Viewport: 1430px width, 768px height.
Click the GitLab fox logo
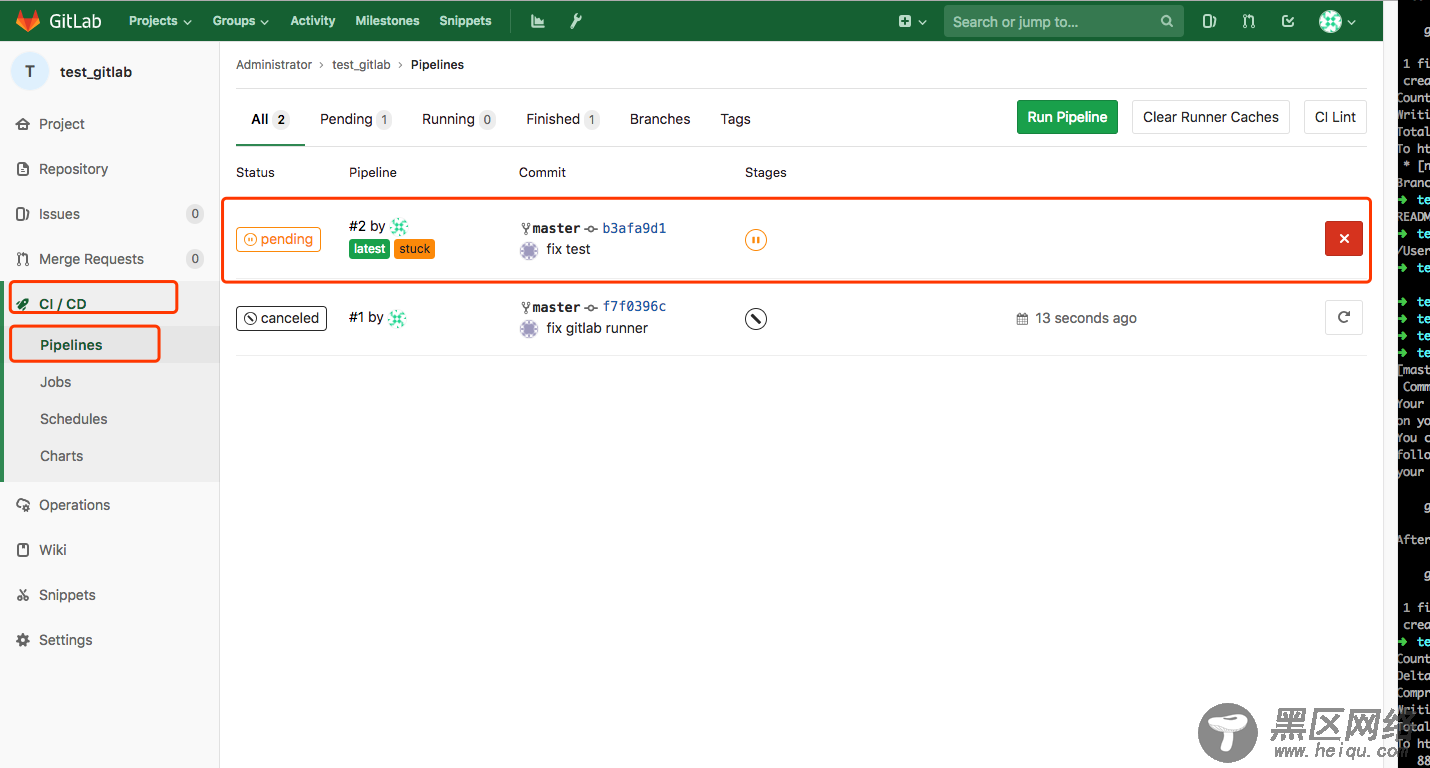(28, 20)
